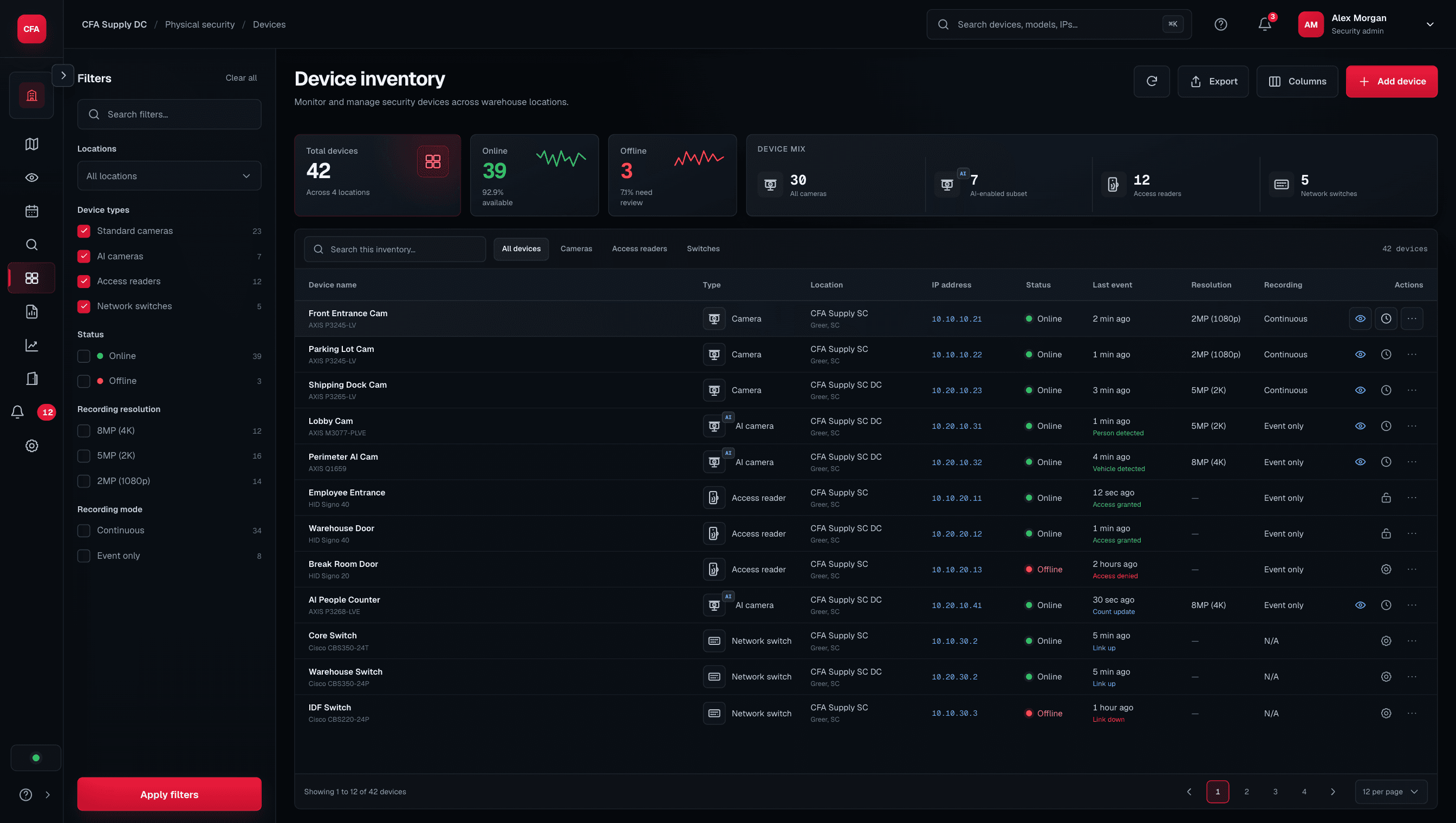Uncheck AI cameras filter

tap(83, 257)
